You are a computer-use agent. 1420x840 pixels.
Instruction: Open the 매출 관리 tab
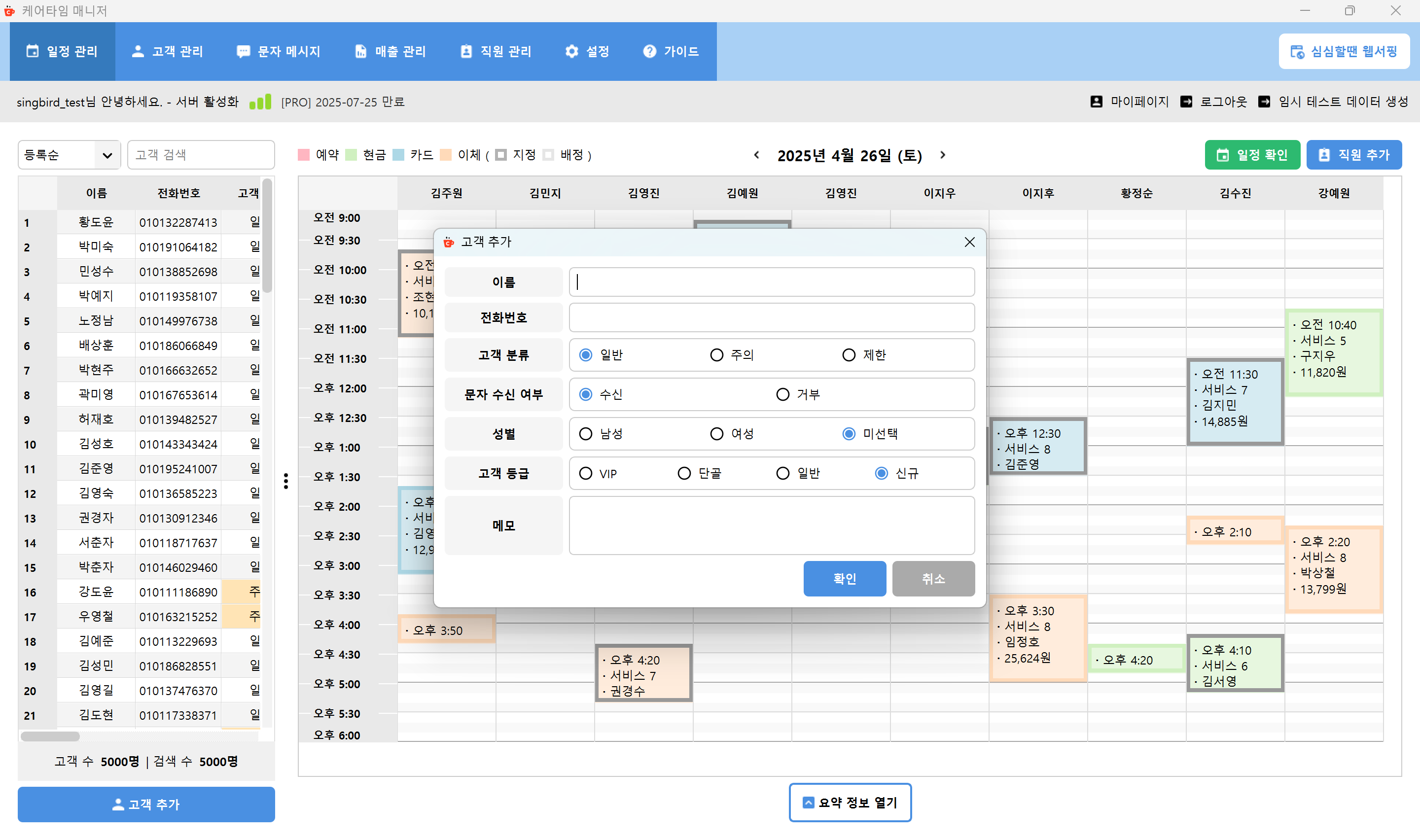tap(390, 51)
